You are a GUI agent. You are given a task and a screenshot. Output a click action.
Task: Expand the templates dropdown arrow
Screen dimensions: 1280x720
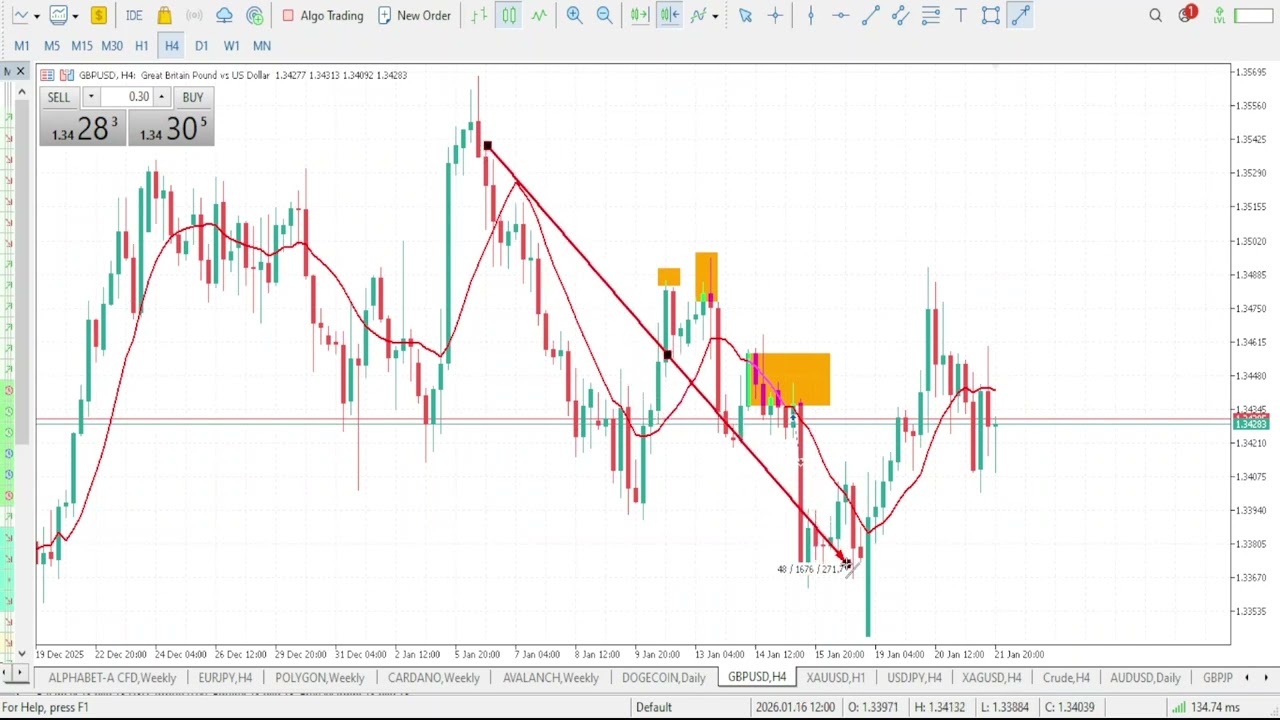[75, 16]
